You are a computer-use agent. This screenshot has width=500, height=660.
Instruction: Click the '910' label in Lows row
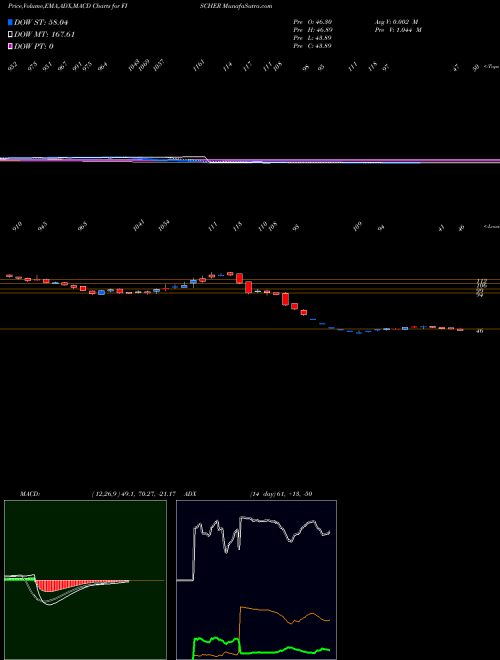pos(17,227)
